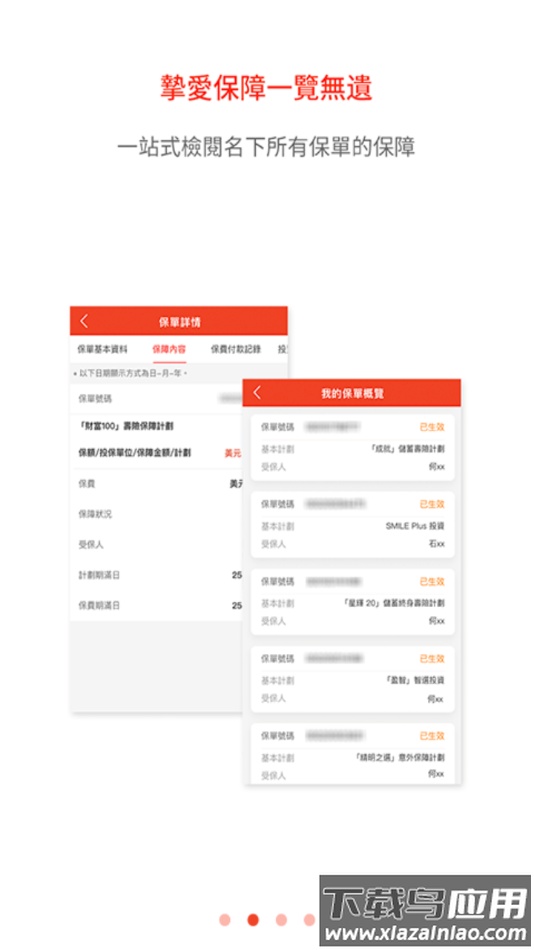Switch to the 保單基本資料 tab
This screenshot has height=950, width=534.
[102, 349]
